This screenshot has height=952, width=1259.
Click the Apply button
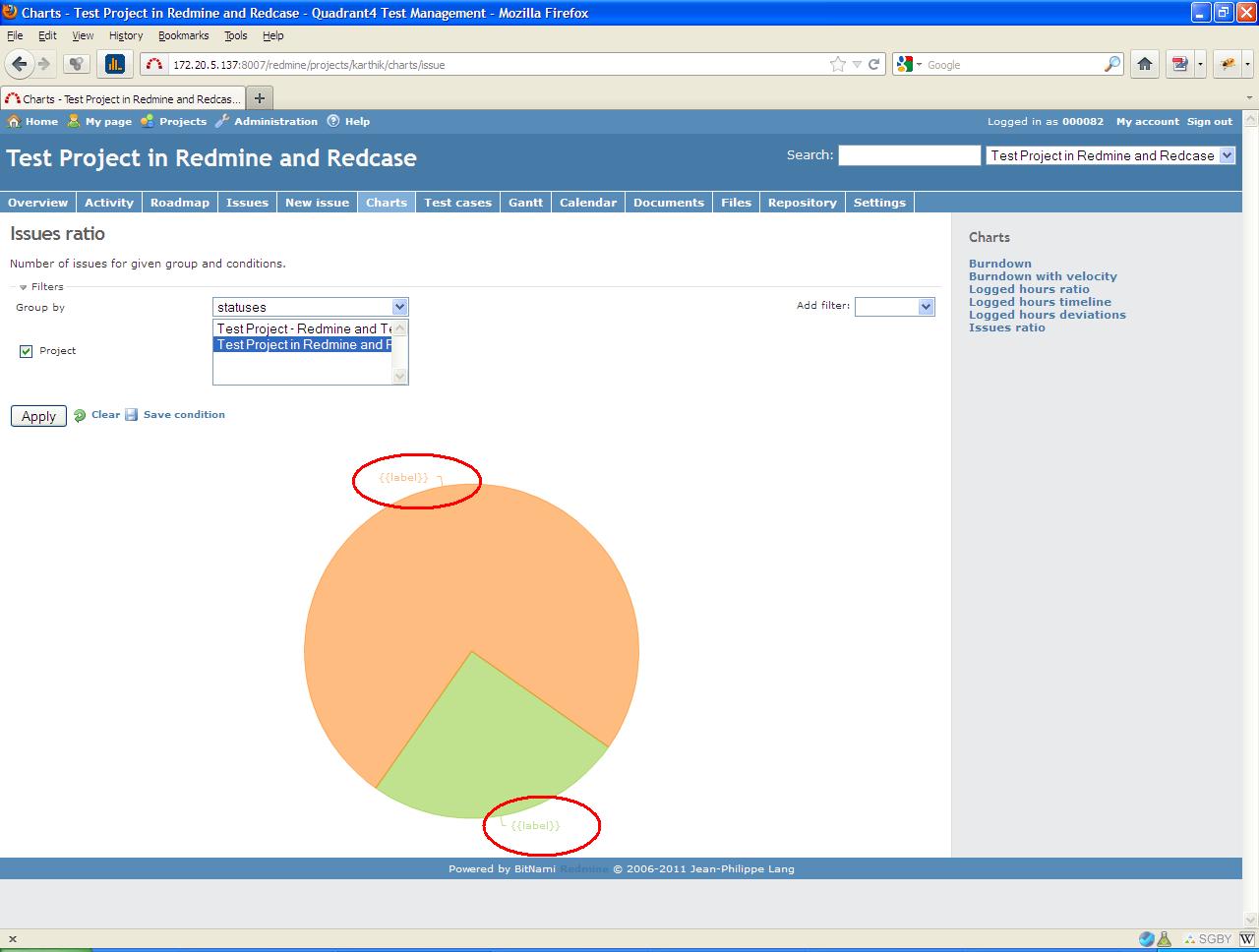point(39,416)
